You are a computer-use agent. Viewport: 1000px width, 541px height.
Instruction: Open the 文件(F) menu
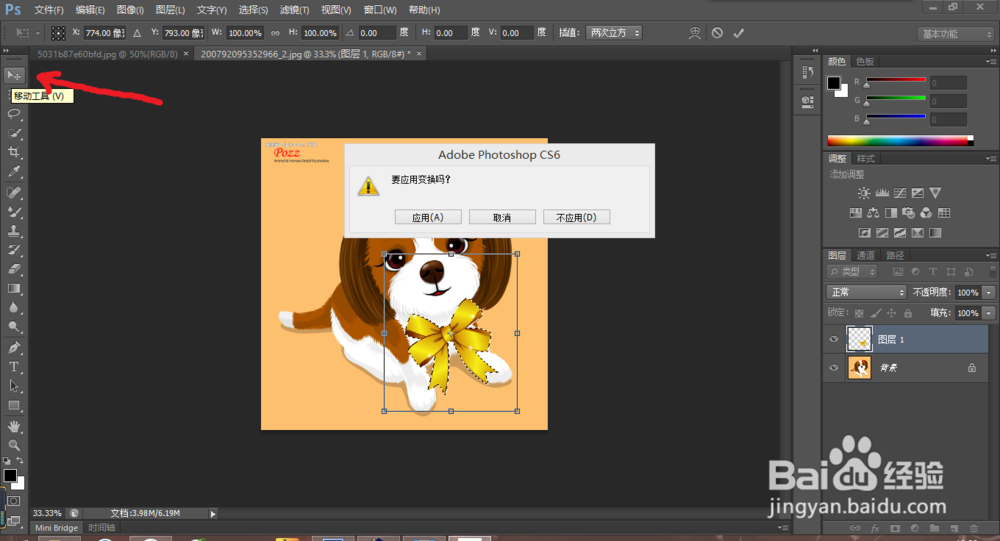click(49, 10)
